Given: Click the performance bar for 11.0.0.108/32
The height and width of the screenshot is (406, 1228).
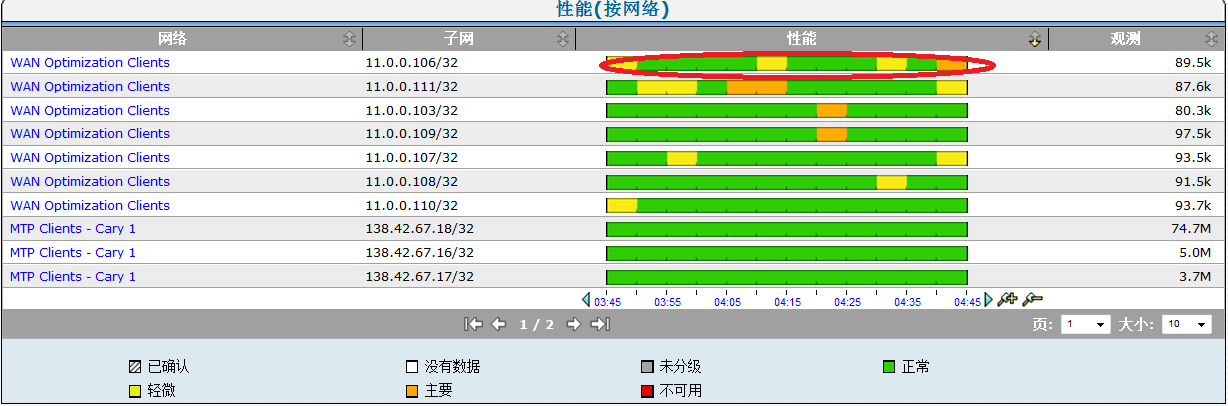Looking at the screenshot, I should (x=787, y=182).
